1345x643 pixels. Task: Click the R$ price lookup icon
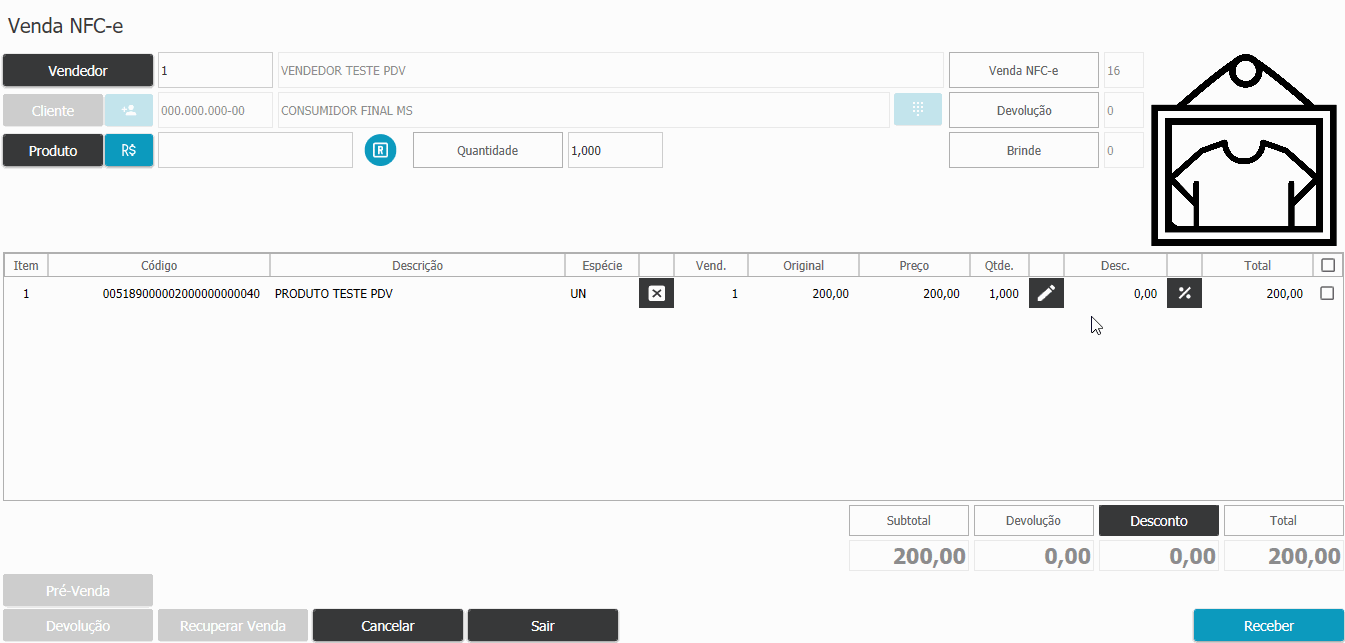click(129, 150)
